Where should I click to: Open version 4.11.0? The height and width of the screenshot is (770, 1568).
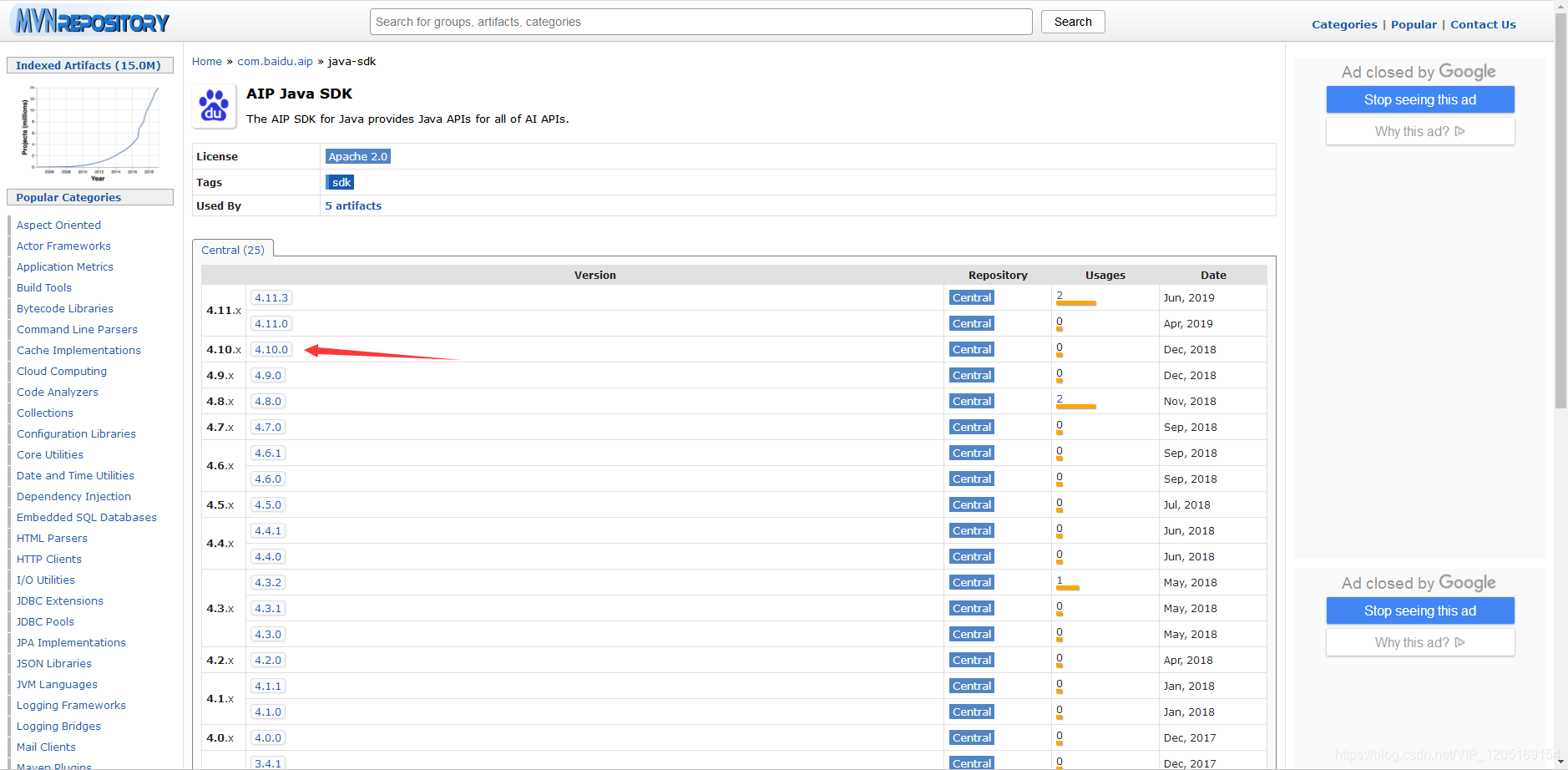[x=271, y=323]
